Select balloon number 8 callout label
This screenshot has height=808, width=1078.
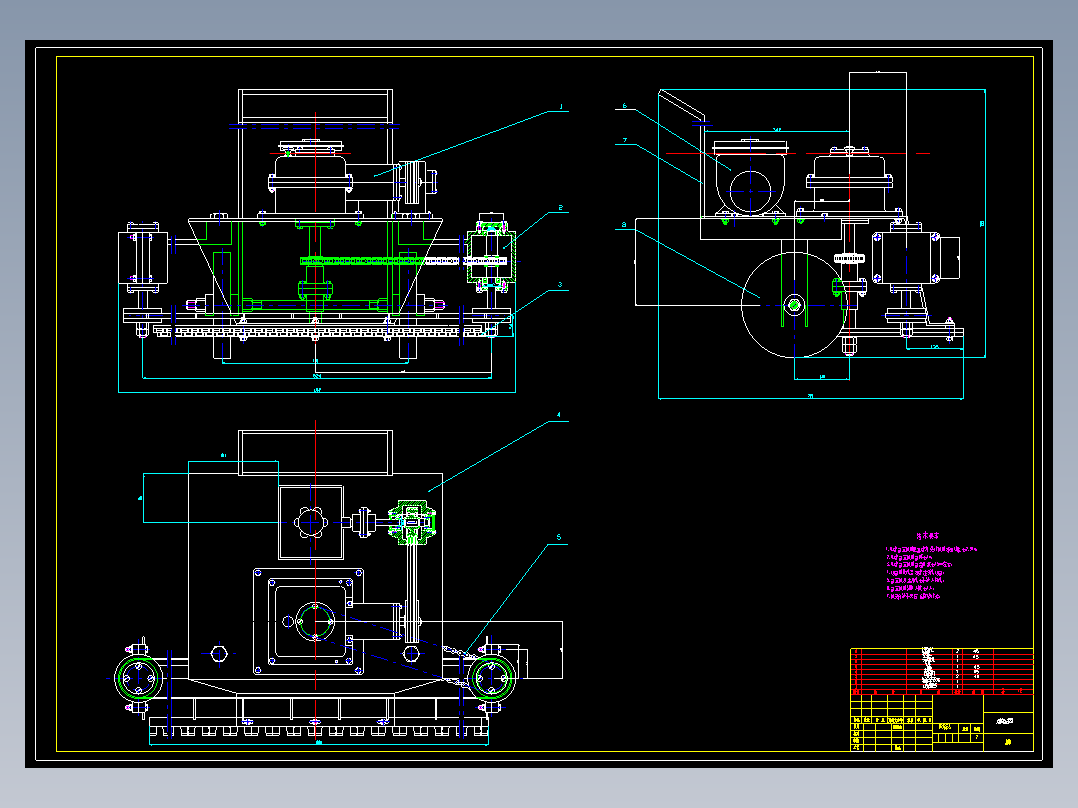pyautogui.click(x=624, y=225)
